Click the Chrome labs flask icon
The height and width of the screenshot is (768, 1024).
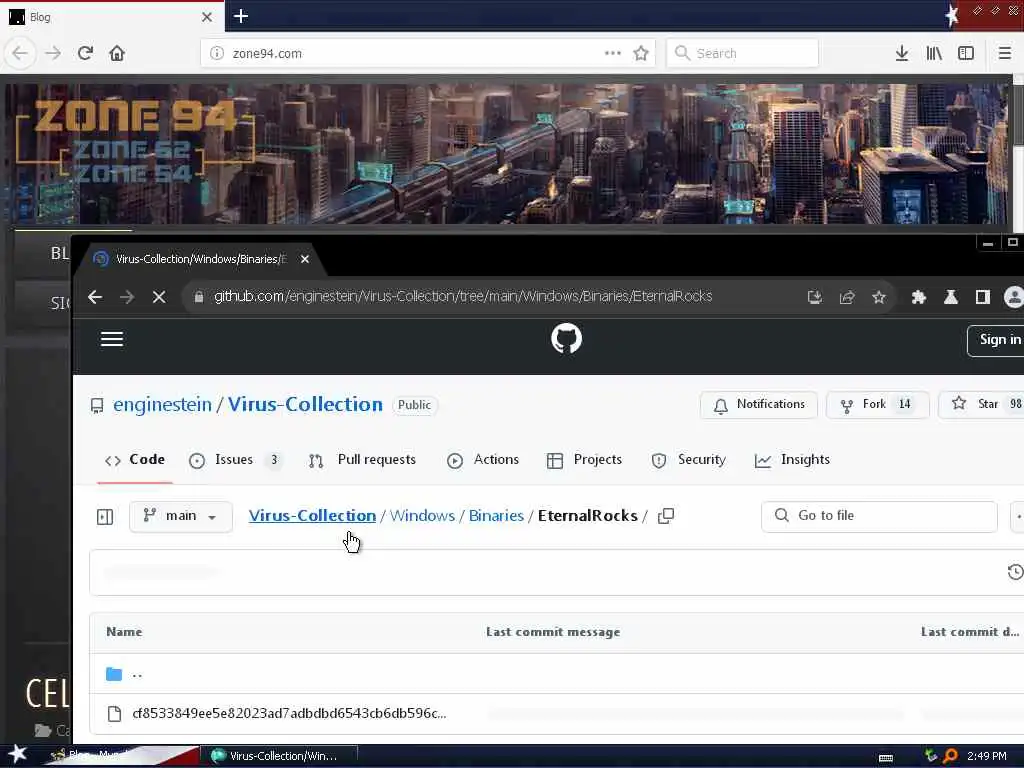(x=951, y=297)
